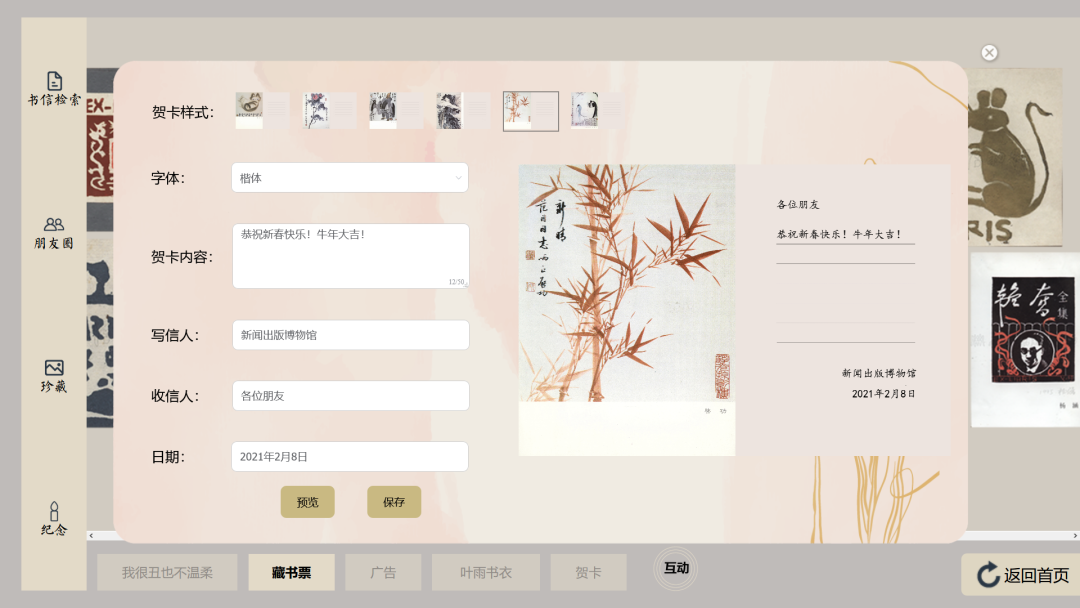The width and height of the screenshot is (1080, 608).
Task: Click the 2021年2月8日 date on card preview
Action: [x=884, y=394]
